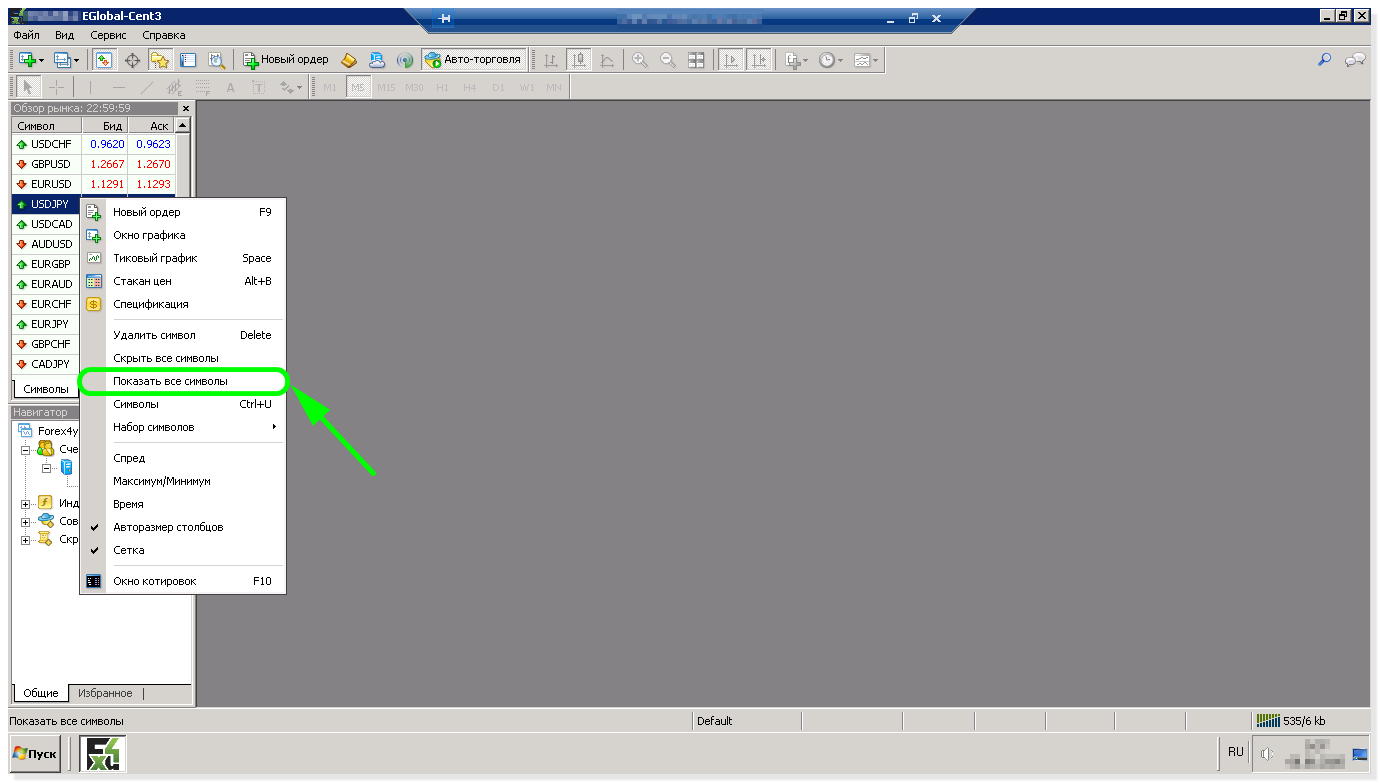Image resolution: width=1380 pixels, height=783 pixels.
Task: Click the up arrow of Market Watch scrollbar
Action: tap(182, 126)
